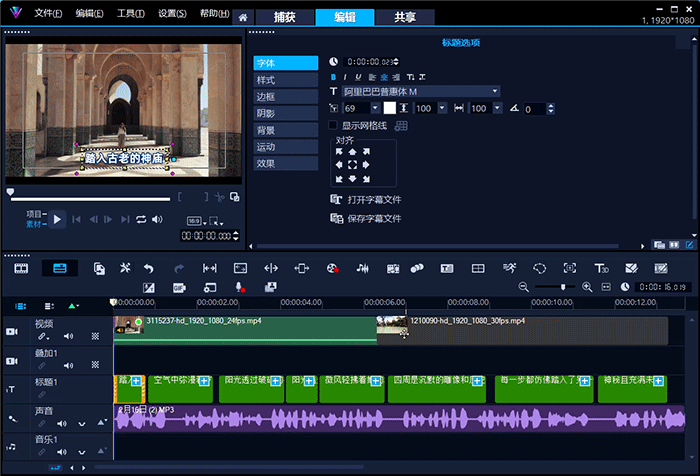Open line spacing 100 dropdown
This screenshot has height=476, width=700.
click(442, 108)
